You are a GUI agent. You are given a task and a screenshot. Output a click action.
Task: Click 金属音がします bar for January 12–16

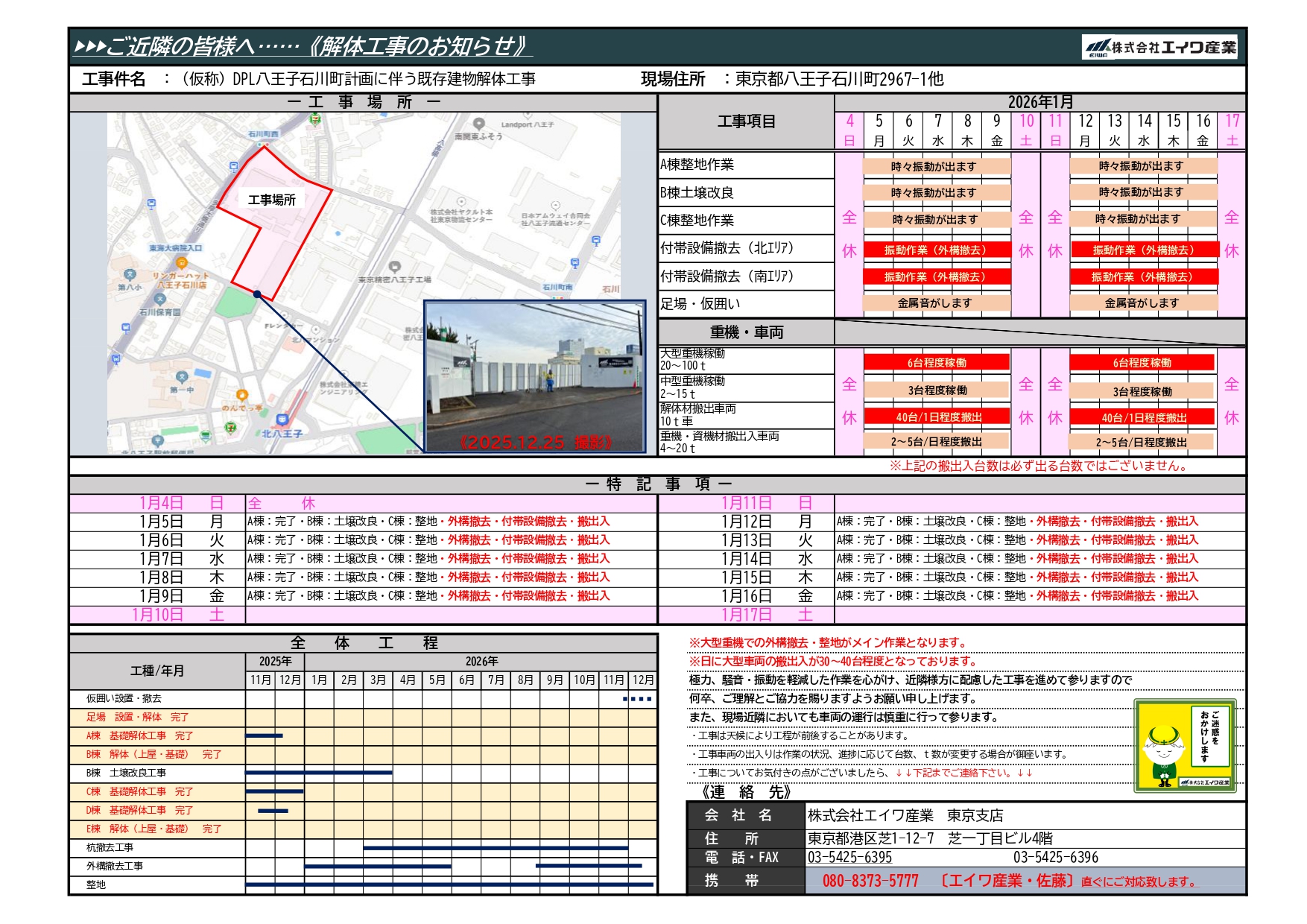(1142, 303)
